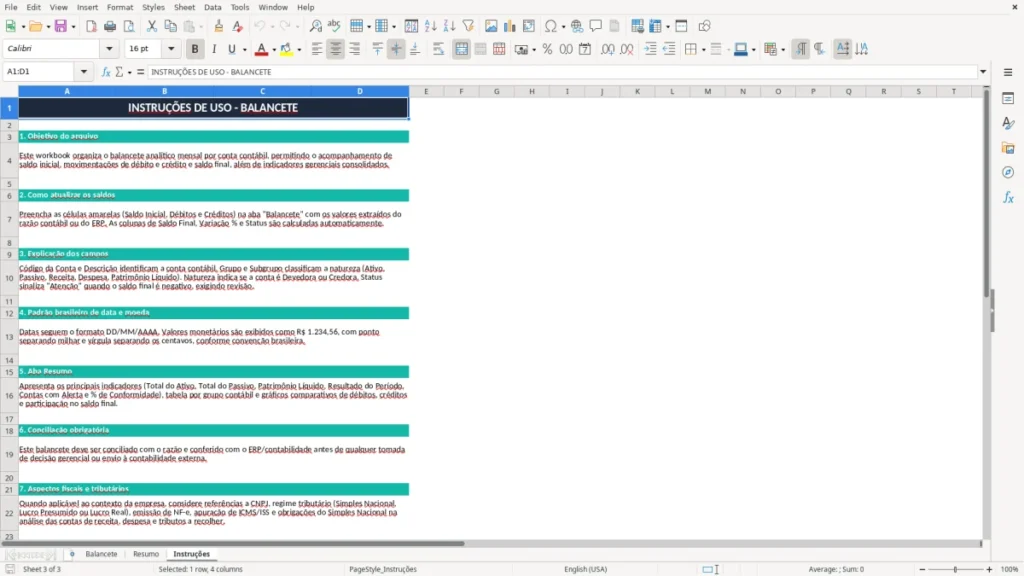Click the Format as Date icon
1024x576 pixels.
tap(585, 49)
